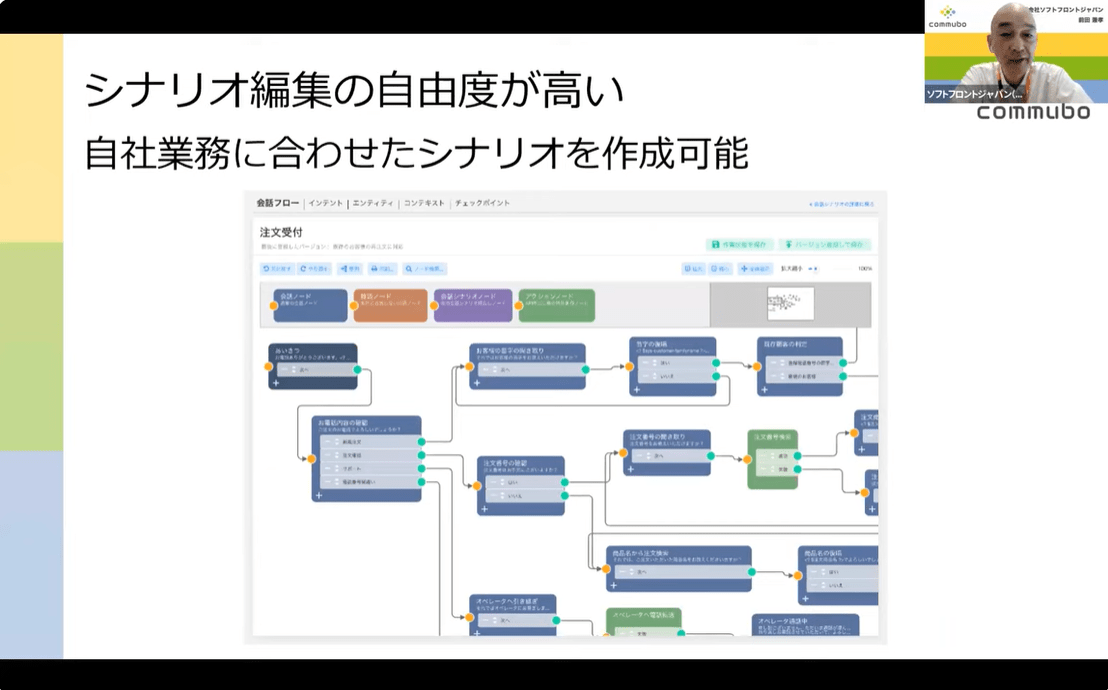Image resolution: width=1108 pixels, height=690 pixels.
Task: Click output port of 商品名から注文検索 node
Action: (x=752, y=572)
